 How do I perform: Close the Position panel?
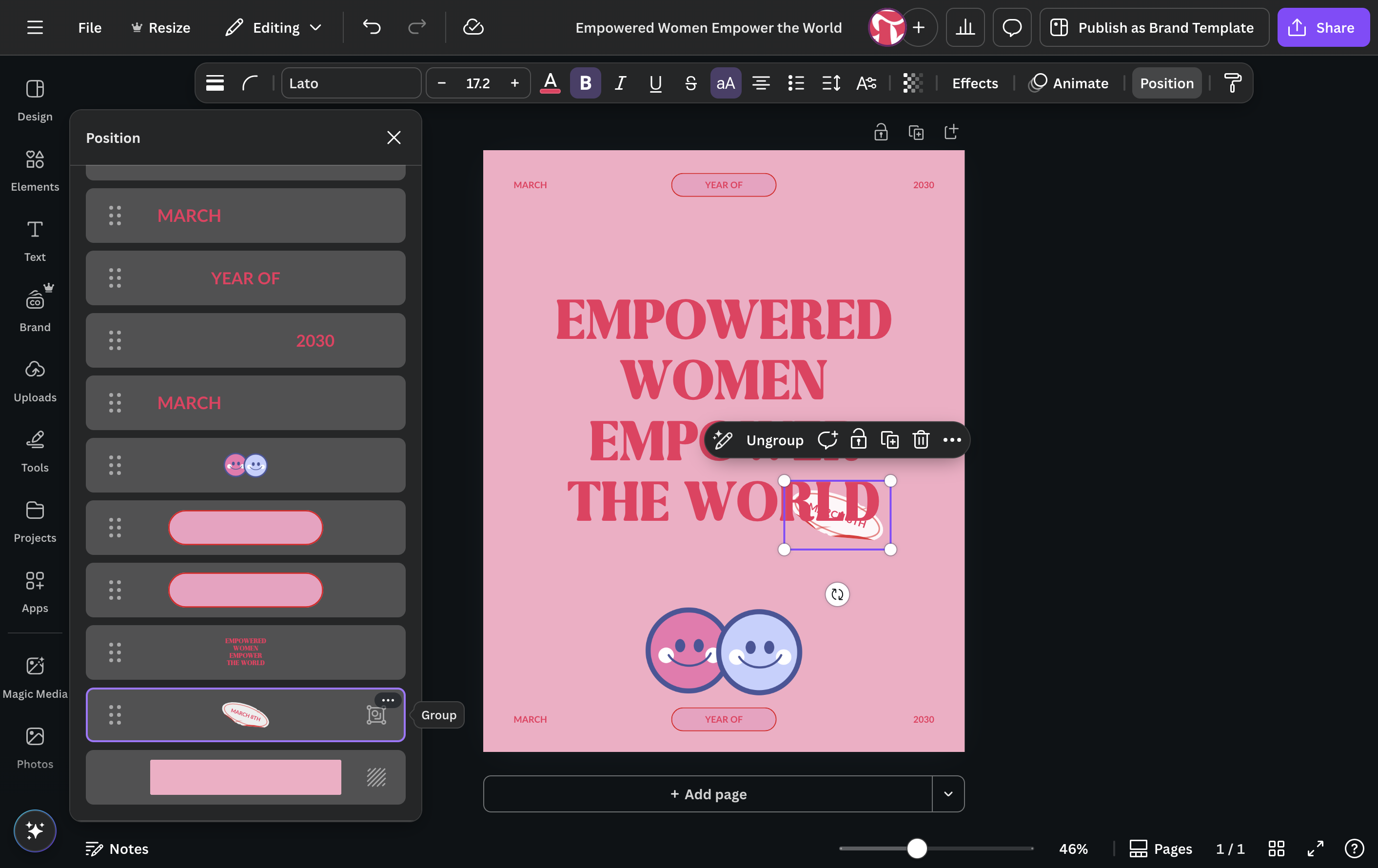394,138
